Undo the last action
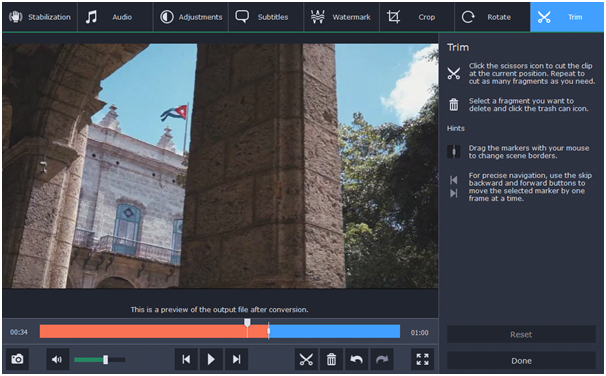 (x=356, y=359)
